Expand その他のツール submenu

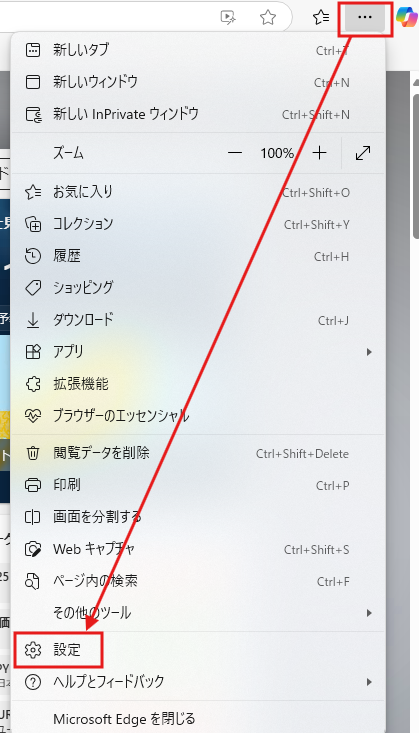pyautogui.click(x=198, y=612)
